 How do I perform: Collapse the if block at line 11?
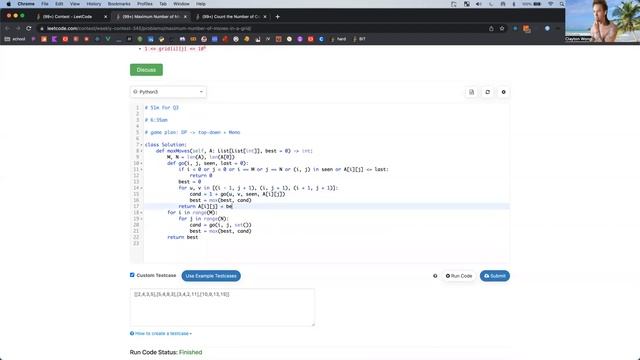pyautogui.click(x=142, y=169)
